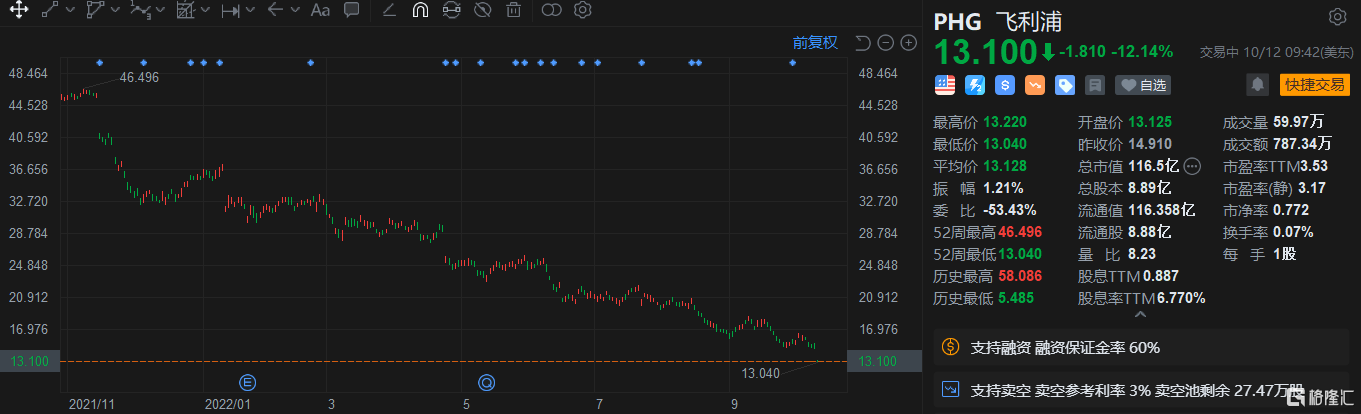Open quote panel settings gear
The width and height of the screenshot is (1361, 414).
[x=1337, y=17]
